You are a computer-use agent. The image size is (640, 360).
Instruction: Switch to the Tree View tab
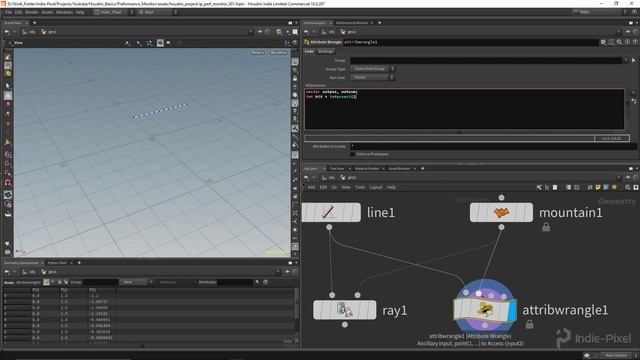(x=337, y=168)
